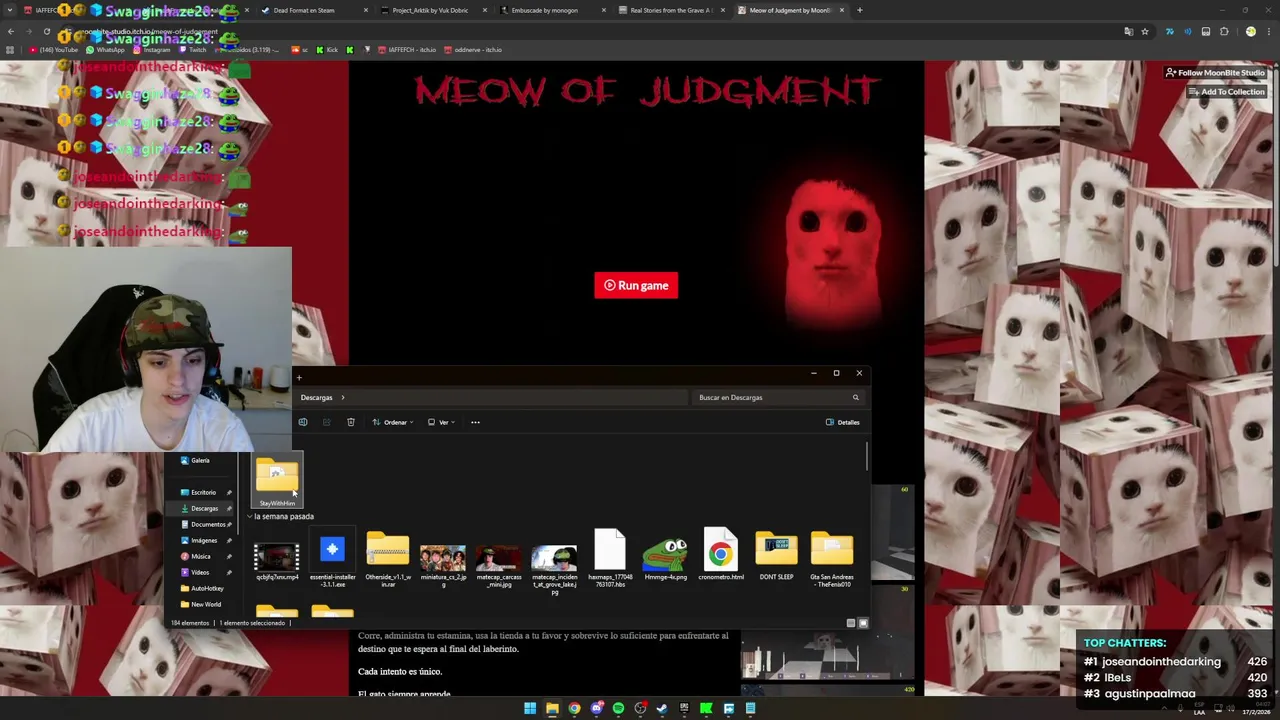Go to Música in Explorer sidebar
This screenshot has width=1280, height=720.
click(204, 556)
